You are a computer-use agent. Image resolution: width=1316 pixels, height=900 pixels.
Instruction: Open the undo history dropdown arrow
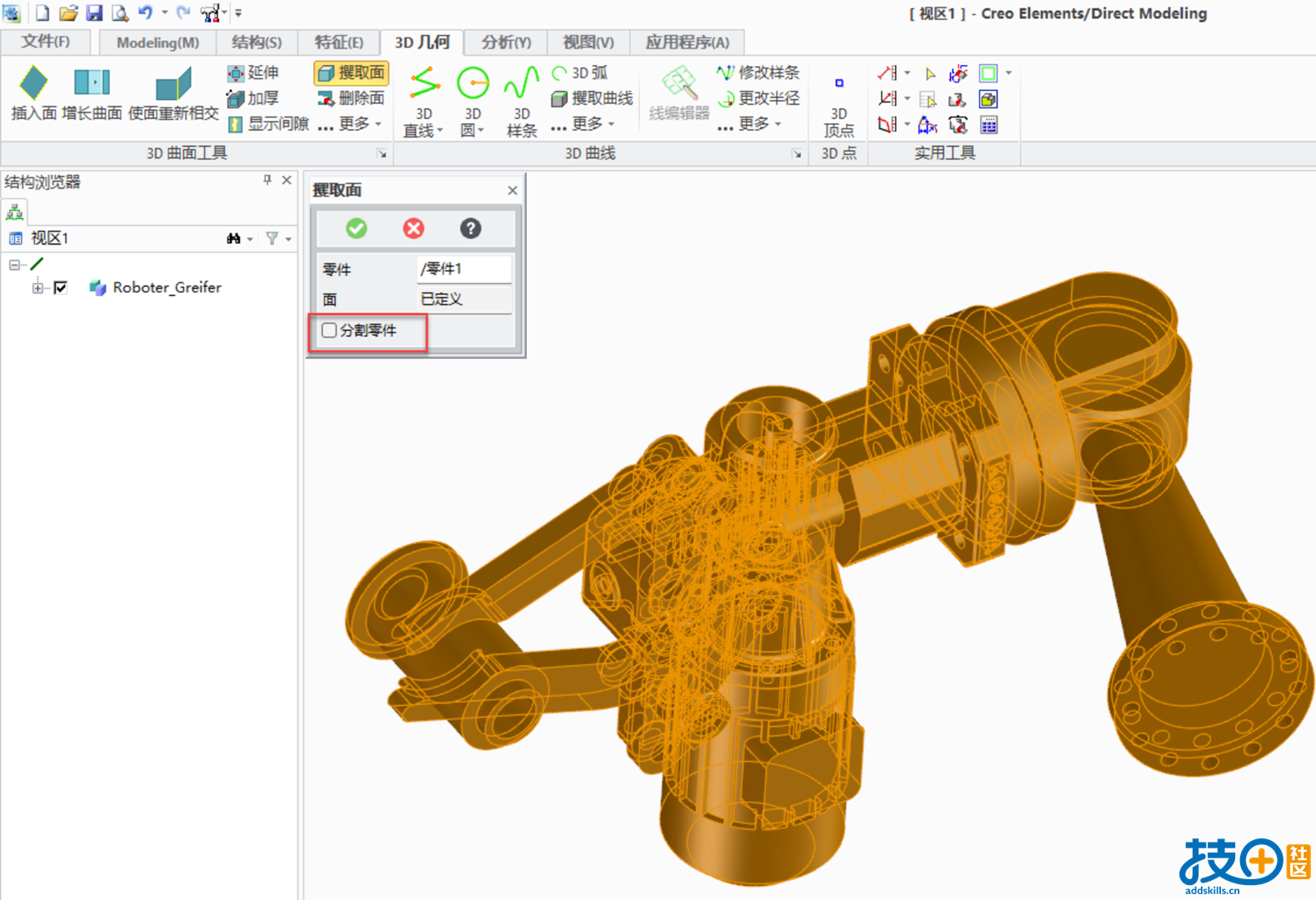[x=165, y=12]
